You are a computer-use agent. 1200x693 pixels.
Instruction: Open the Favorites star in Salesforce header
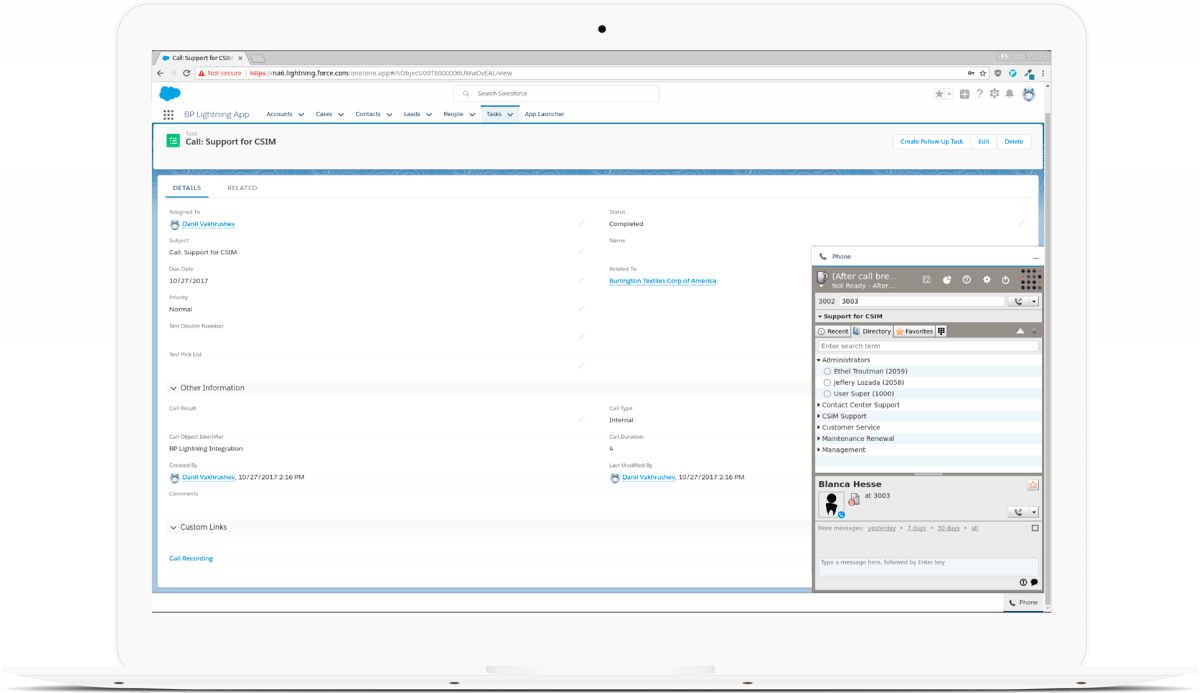click(x=939, y=94)
